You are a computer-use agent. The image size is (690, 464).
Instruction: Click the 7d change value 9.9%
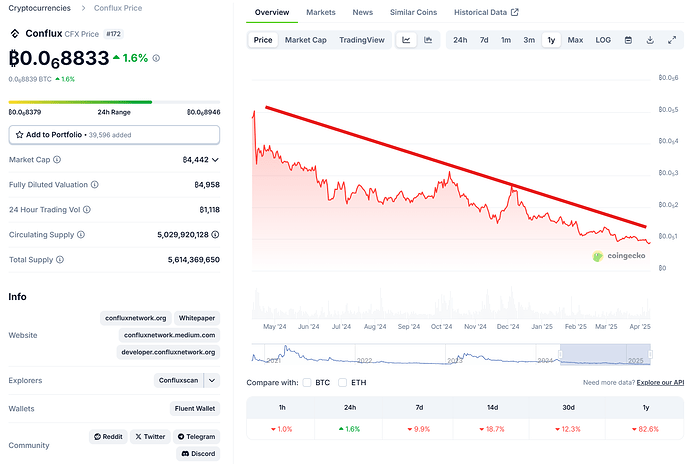coord(419,429)
